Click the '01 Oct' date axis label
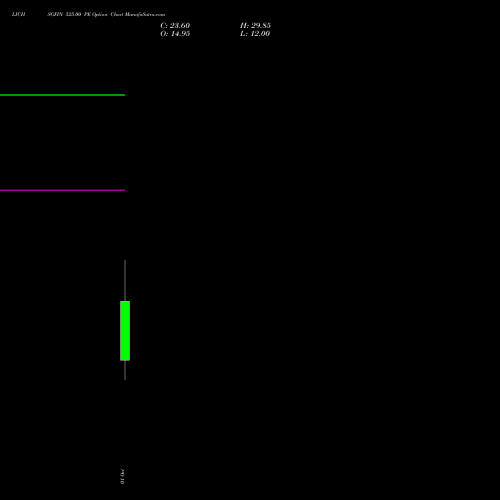Viewport: 500px width, 500px height. pos(122,476)
